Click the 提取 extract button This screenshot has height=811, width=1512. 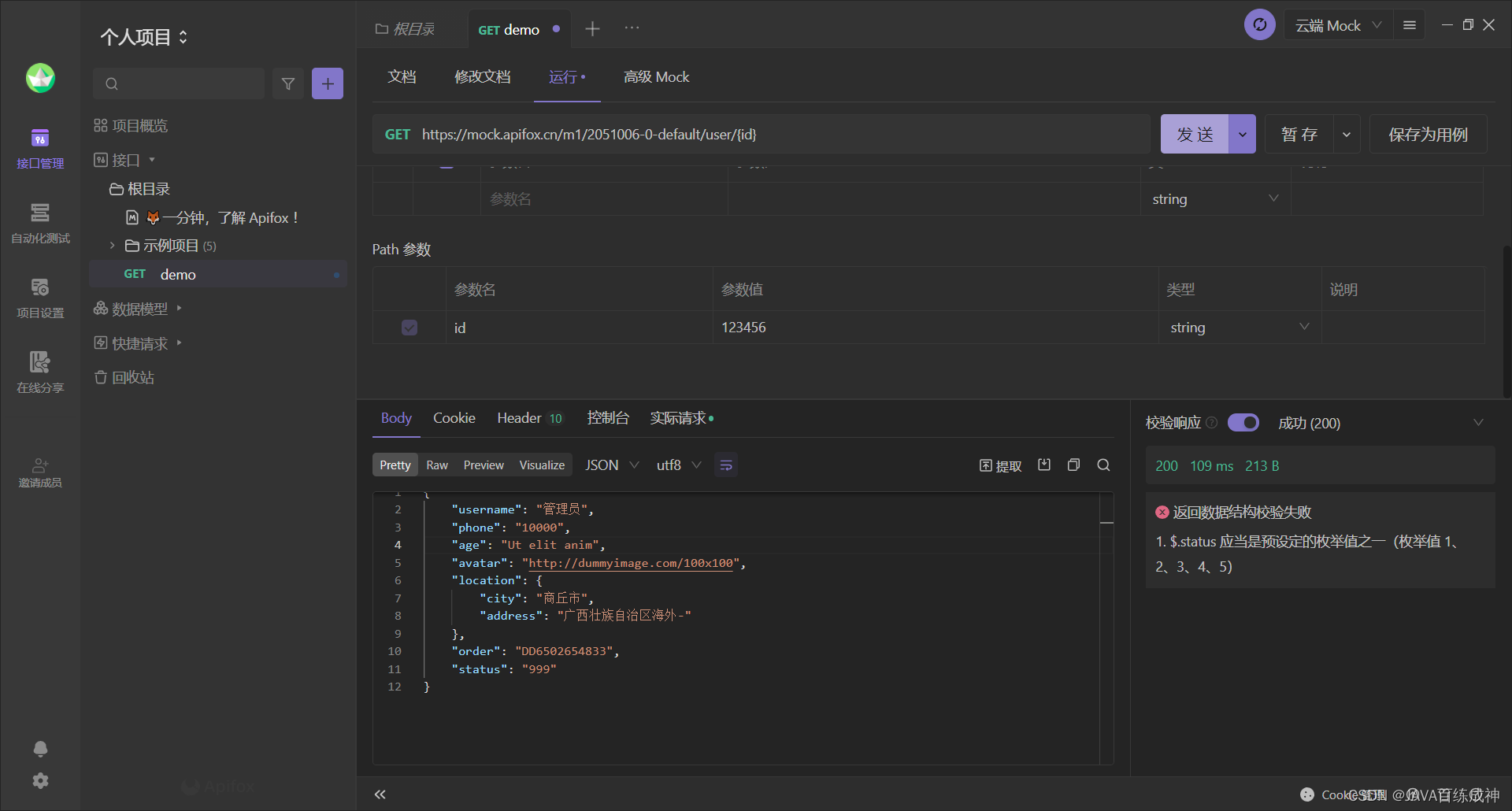pyautogui.click(x=1000, y=465)
